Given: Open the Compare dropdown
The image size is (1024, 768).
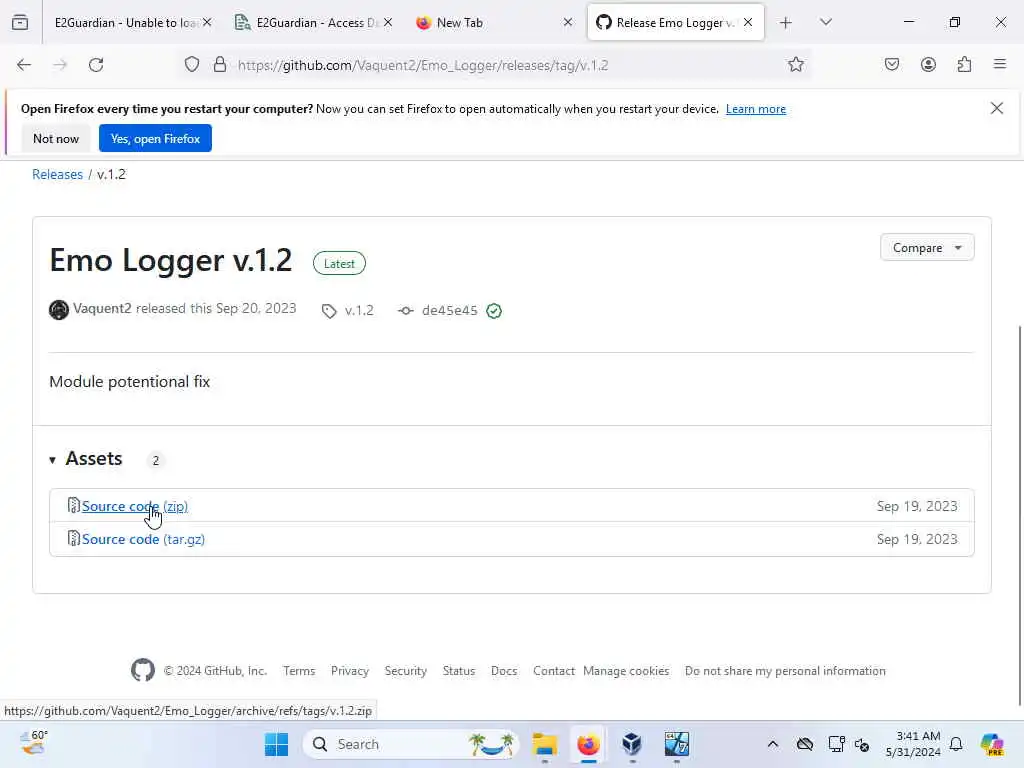Looking at the screenshot, I should point(927,248).
